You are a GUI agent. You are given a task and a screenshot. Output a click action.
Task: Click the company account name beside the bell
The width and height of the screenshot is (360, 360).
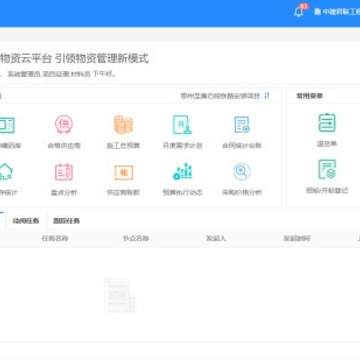click(337, 12)
